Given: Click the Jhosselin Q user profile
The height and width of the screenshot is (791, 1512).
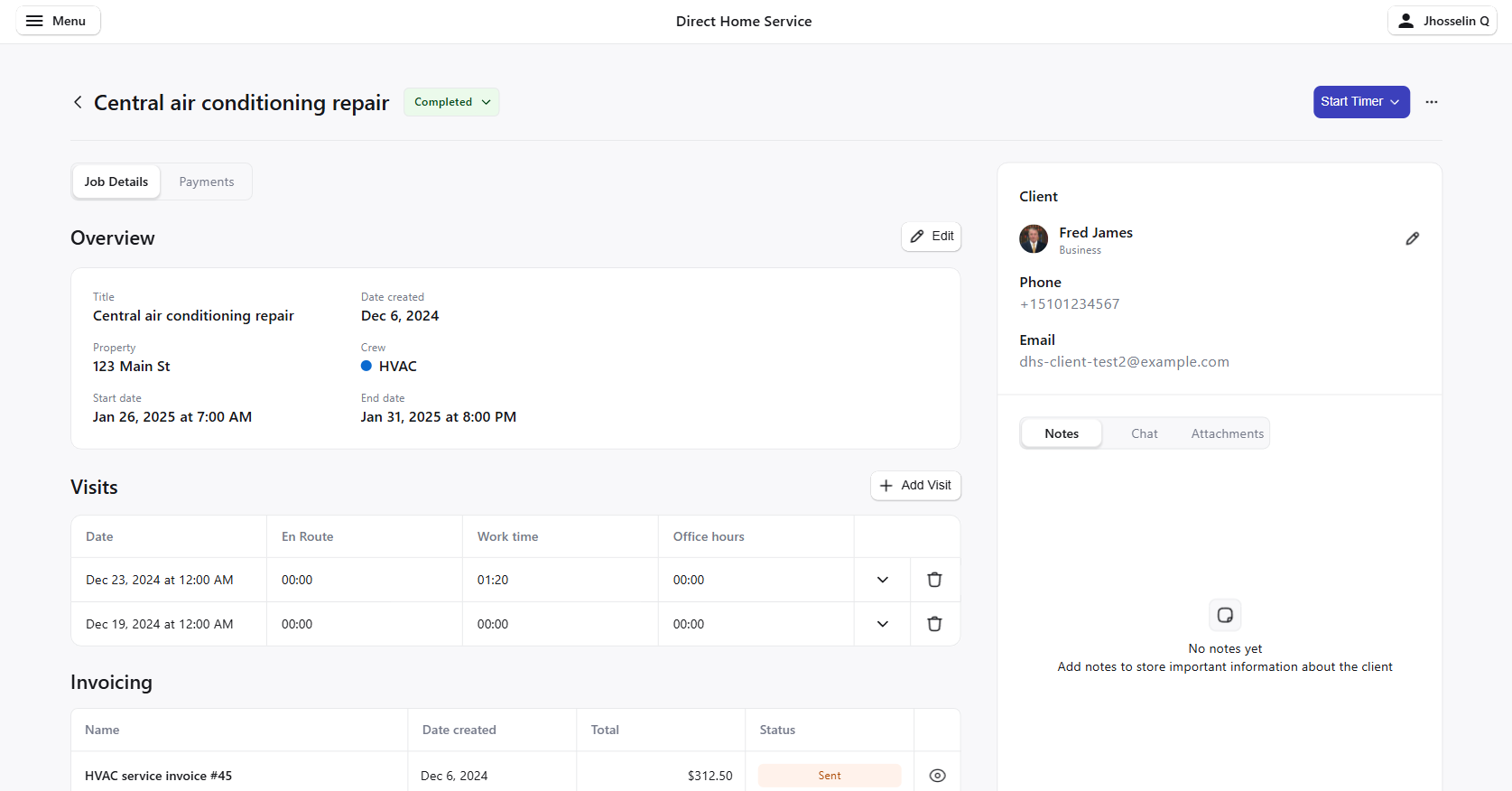Looking at the screenshot, I should [x=1442, y=21].
